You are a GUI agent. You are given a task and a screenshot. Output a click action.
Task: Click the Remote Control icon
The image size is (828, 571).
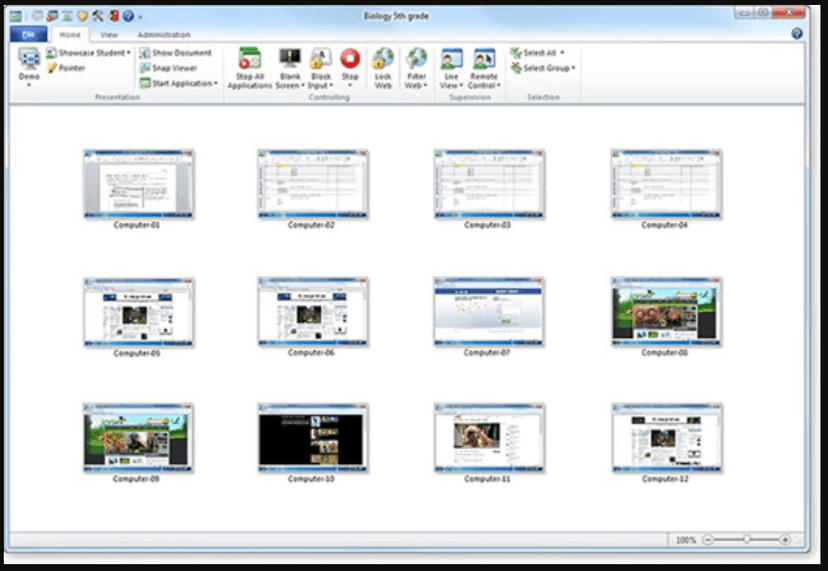[x=484, y=59]
